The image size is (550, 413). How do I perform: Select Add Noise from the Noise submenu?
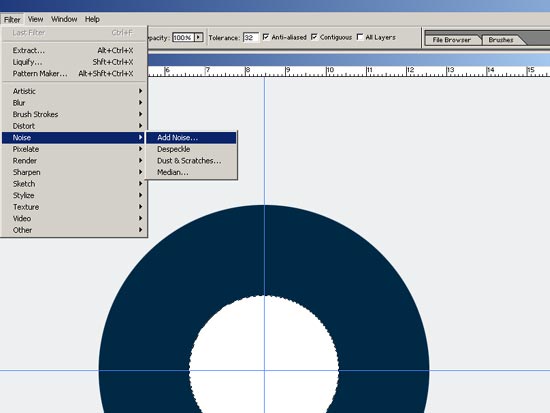pyautogui.click(x=191, y=138)
